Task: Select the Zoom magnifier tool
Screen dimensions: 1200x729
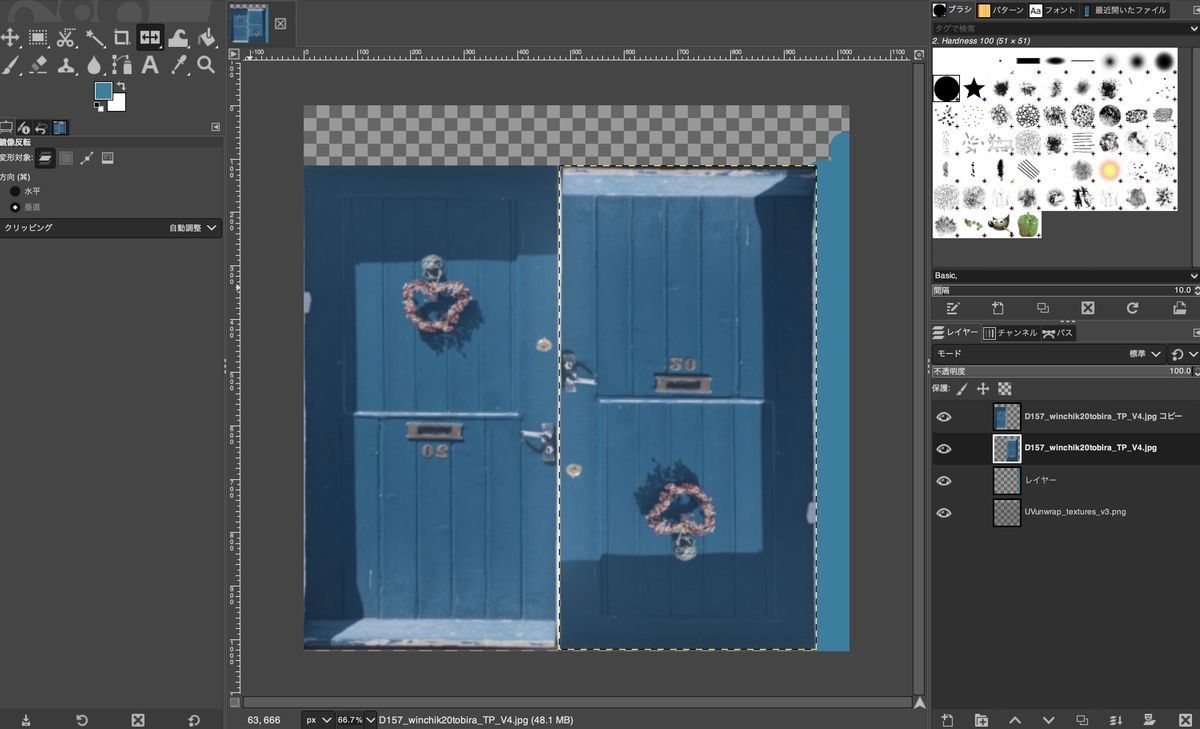Action: 206,65
